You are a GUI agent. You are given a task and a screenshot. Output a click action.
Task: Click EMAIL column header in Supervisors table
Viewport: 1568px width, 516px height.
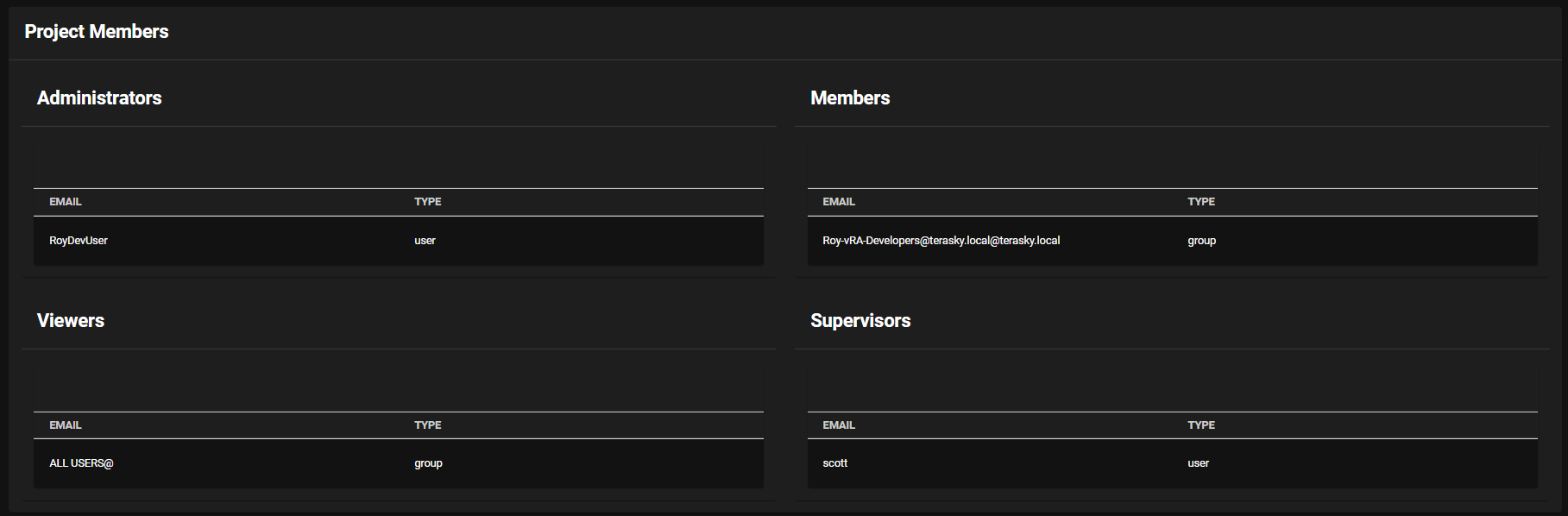[839, 425]
